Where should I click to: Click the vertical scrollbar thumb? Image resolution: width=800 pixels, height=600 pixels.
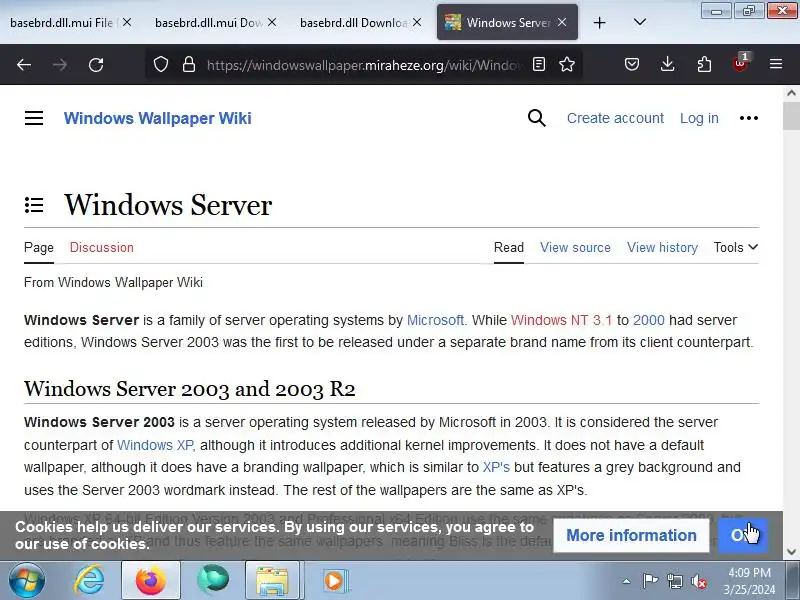tap(791, 115)
